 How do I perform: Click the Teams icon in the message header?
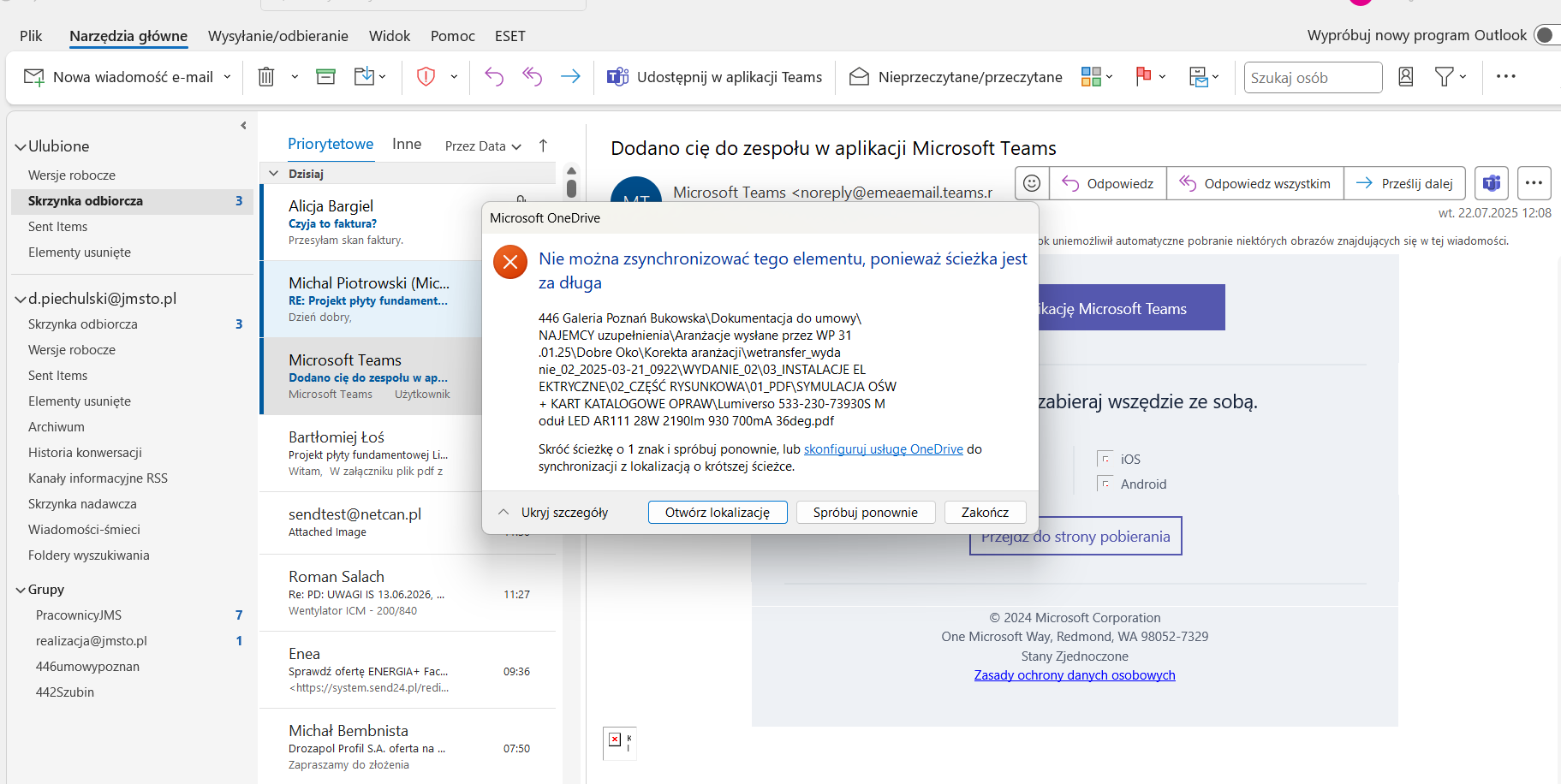(1492, 183)
